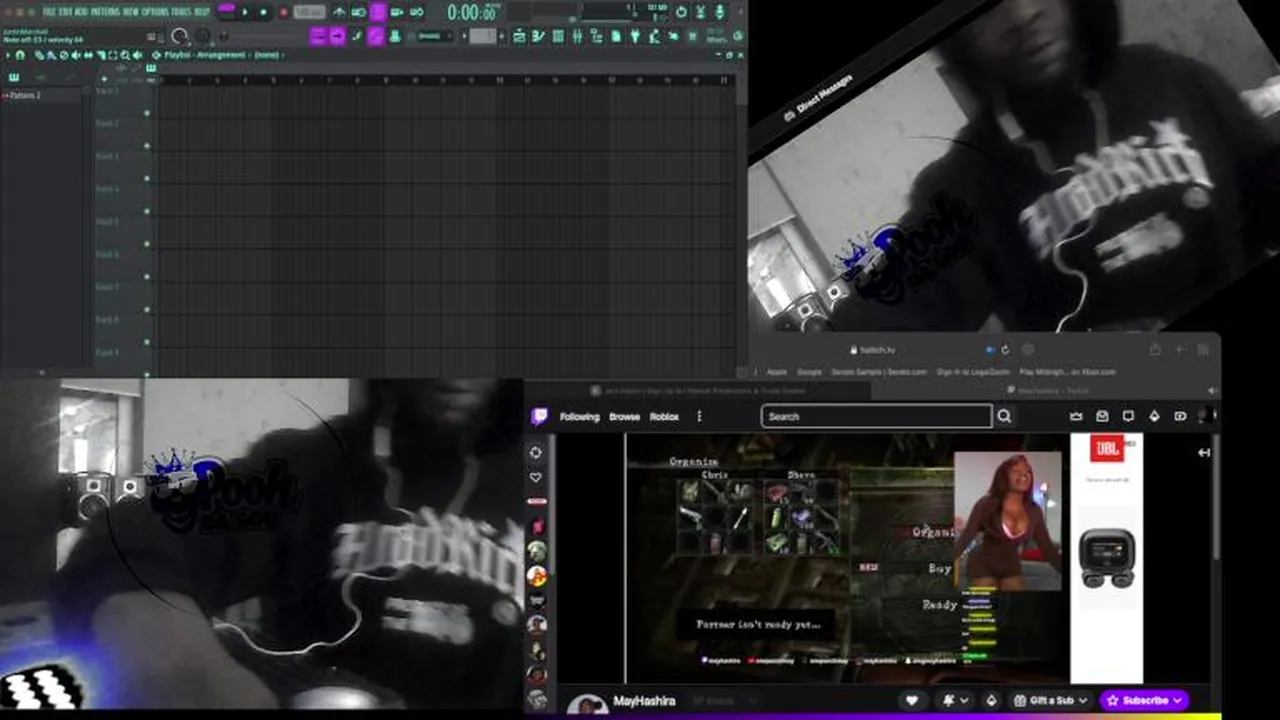Image resolution: width=1280 pixels, height=720 pixels.
Task: Open the Roblox link in Twitch nav
Action: click(664, 416)
